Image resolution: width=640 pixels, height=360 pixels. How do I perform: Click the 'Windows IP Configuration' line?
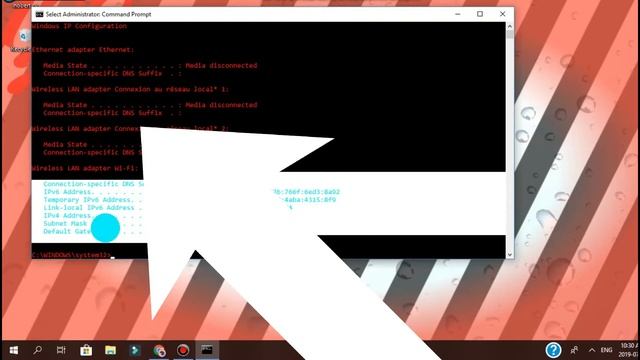(80, 26)
